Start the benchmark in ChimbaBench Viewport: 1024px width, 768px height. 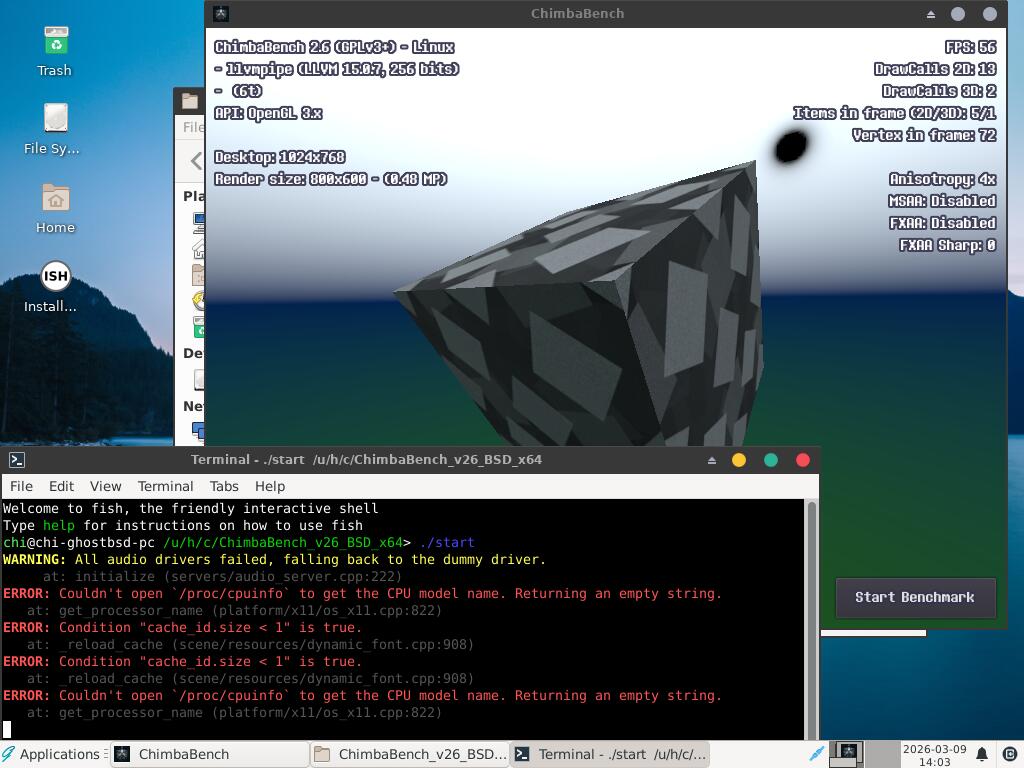pos(916,598)
